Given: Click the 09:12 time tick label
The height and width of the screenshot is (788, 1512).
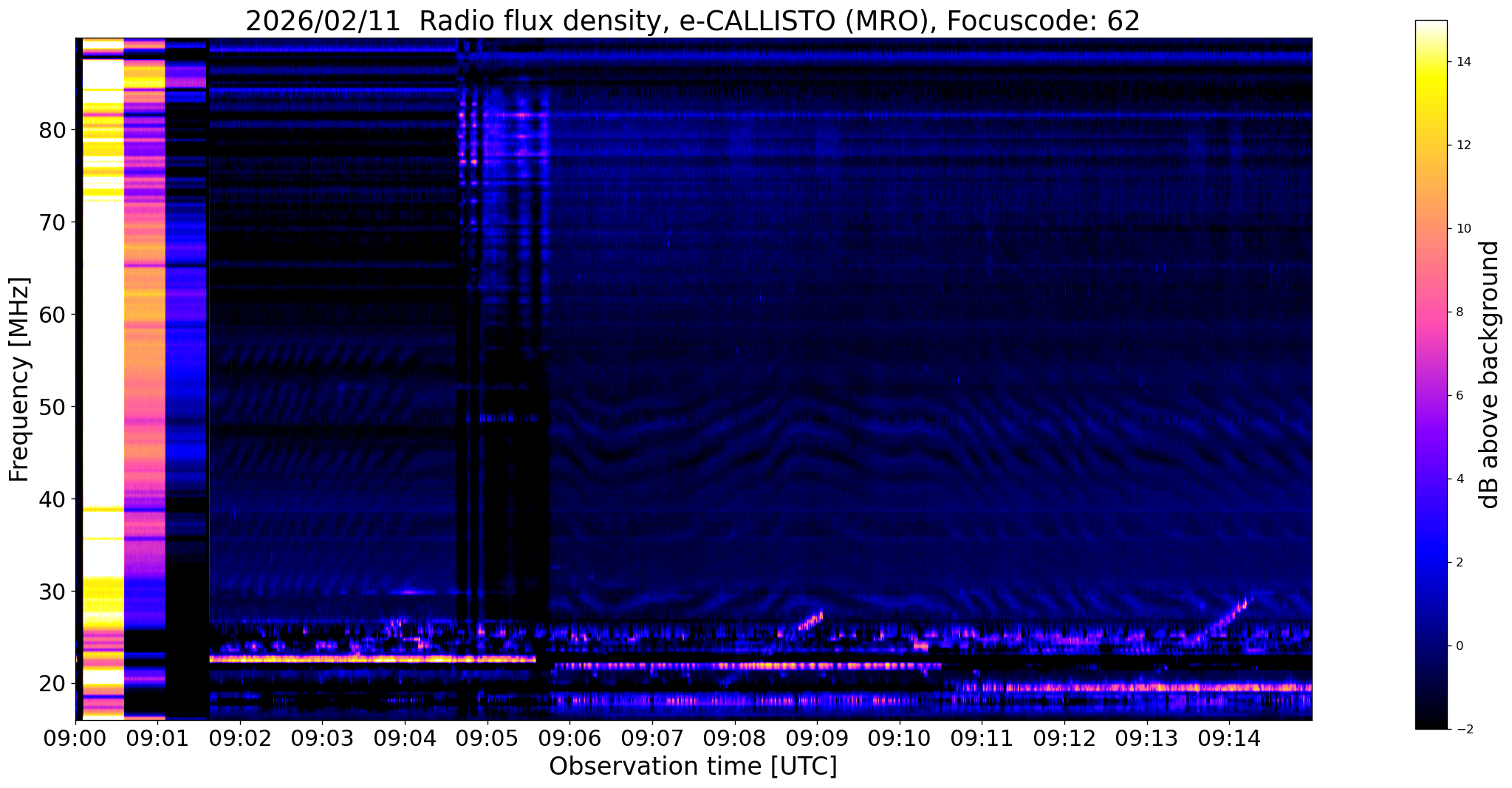Looking at the screenshot, I should tap(1064, 737).
